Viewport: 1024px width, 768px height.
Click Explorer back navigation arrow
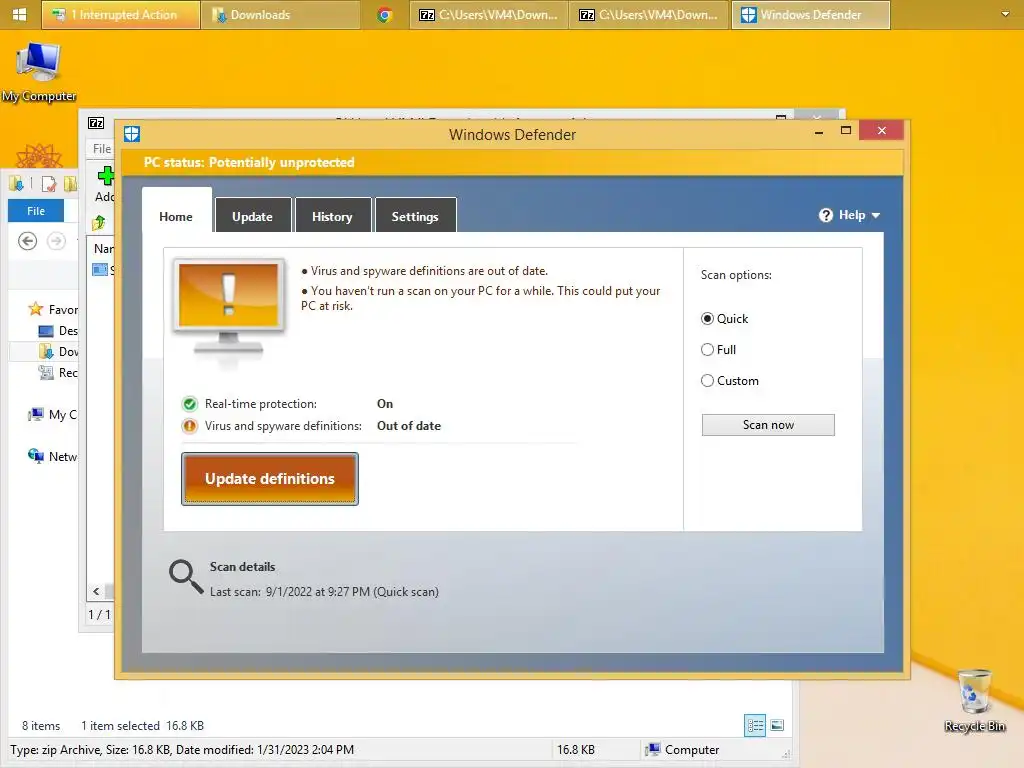[27, 241]
